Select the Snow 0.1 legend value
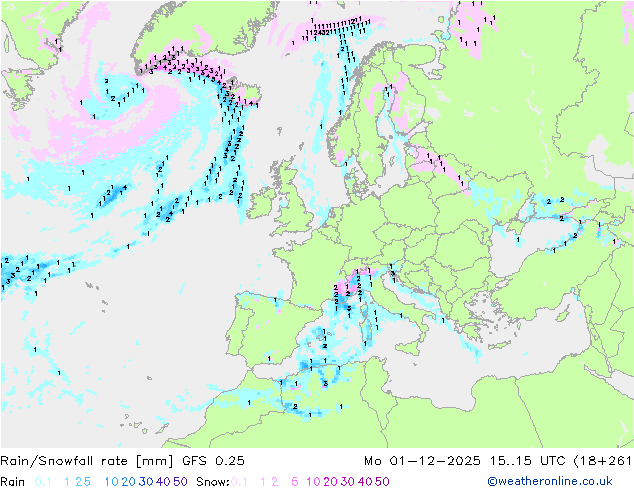The image size is (634, 490). pos(239,482)
